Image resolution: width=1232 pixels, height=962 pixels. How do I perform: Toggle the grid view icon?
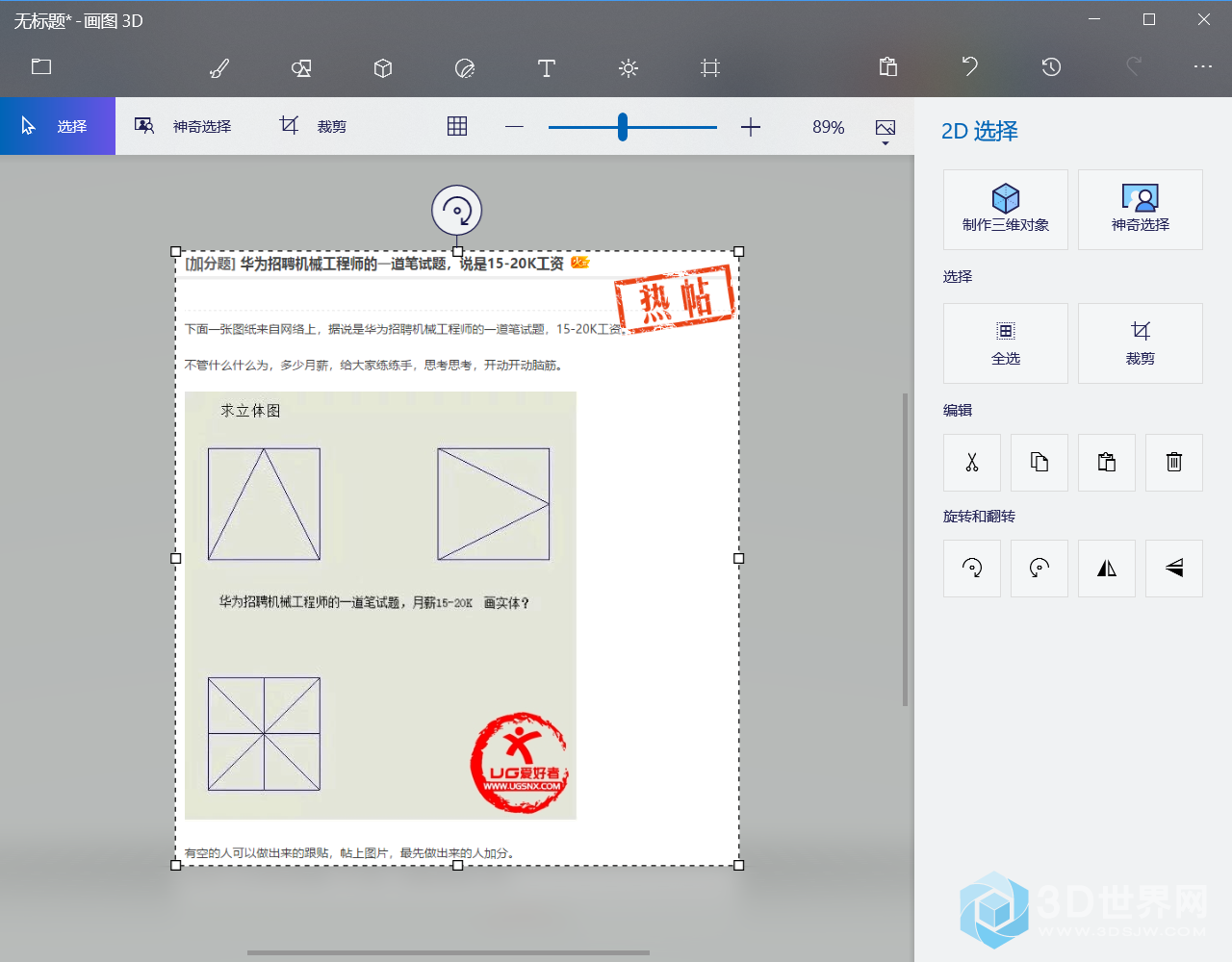[457, 126]
